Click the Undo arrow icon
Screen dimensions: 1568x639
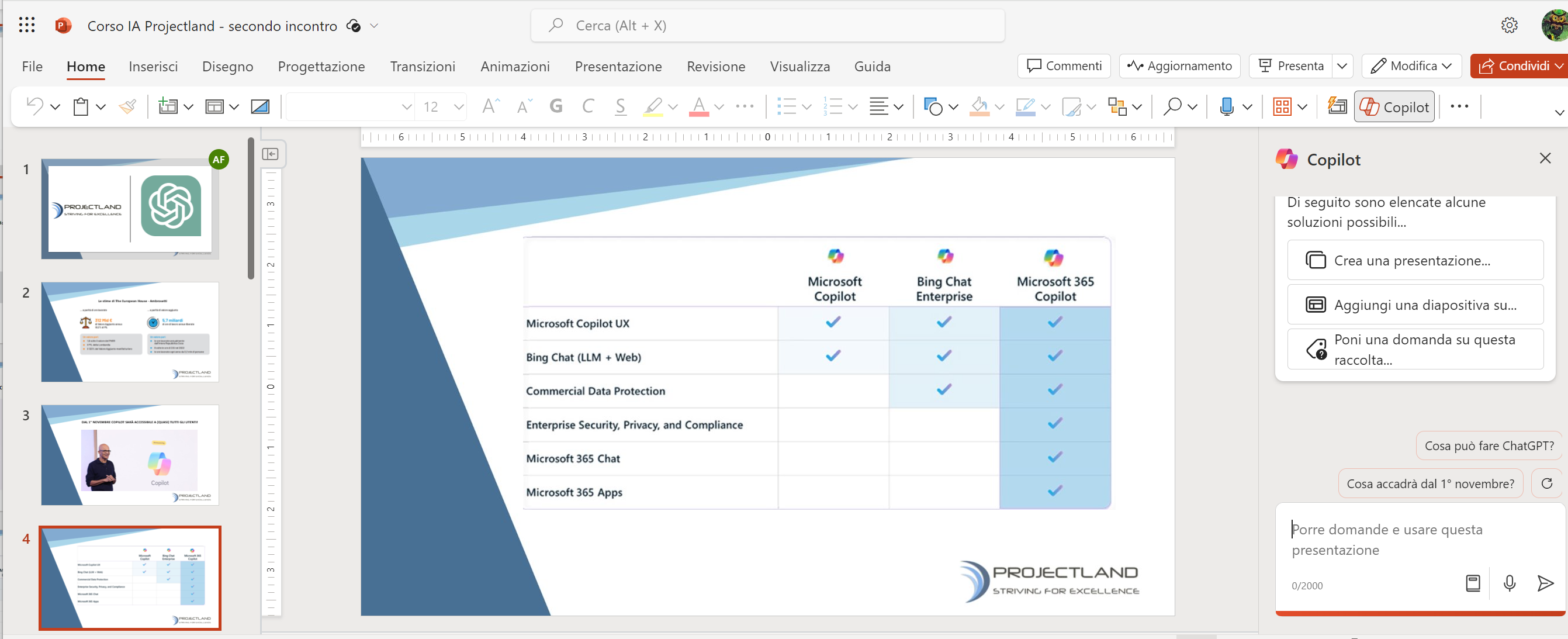click(x=34, y=106)
